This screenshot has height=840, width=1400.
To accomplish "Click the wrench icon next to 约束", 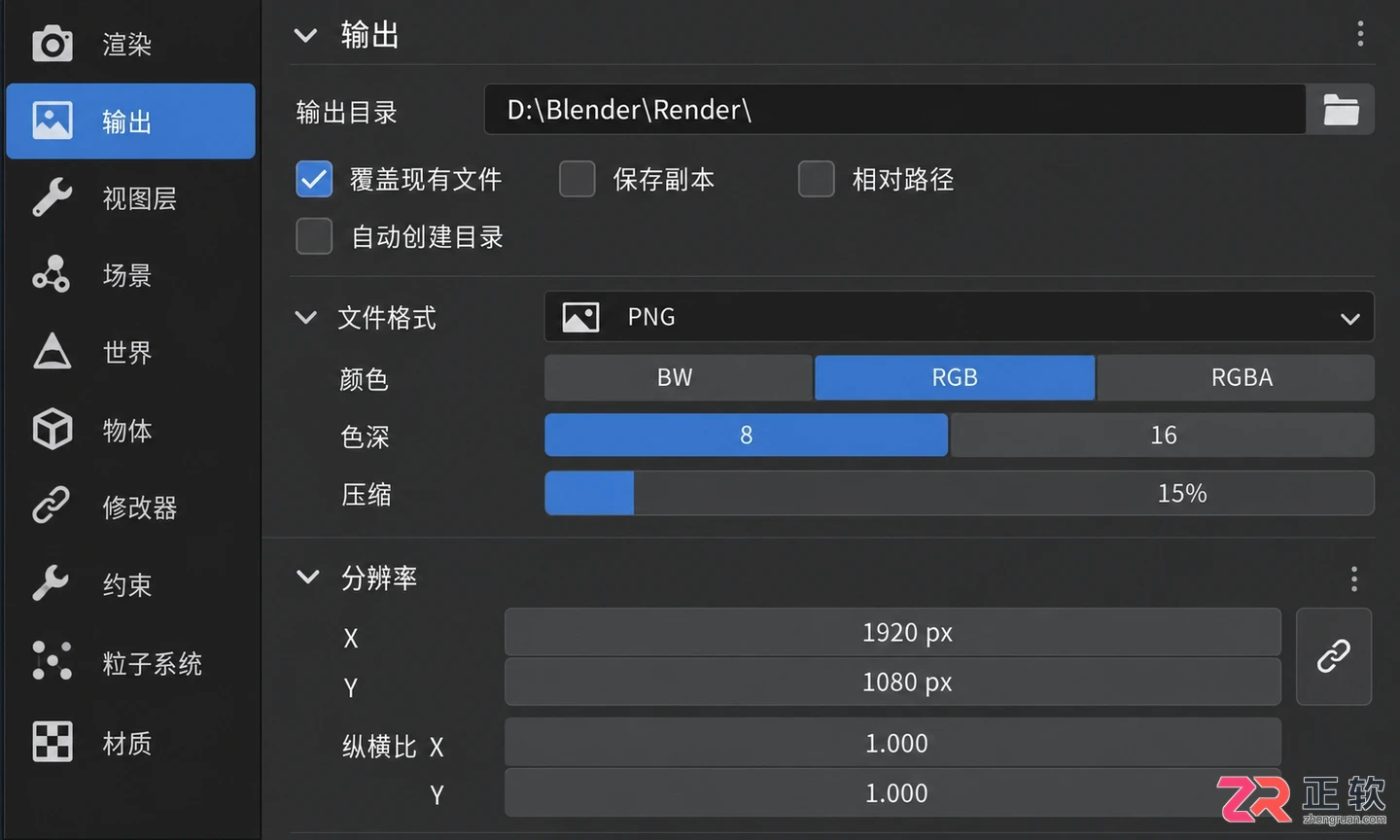I will click(x=52, y=583).
